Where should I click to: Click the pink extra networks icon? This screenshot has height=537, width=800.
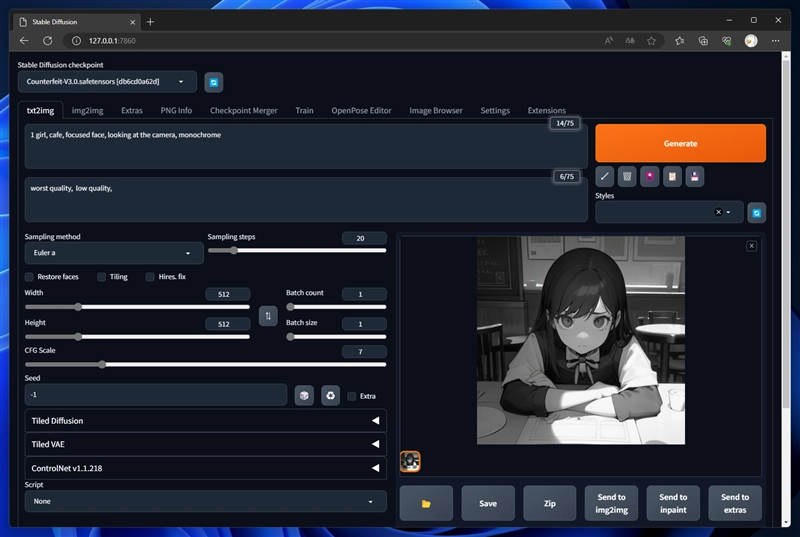(649, 176)
